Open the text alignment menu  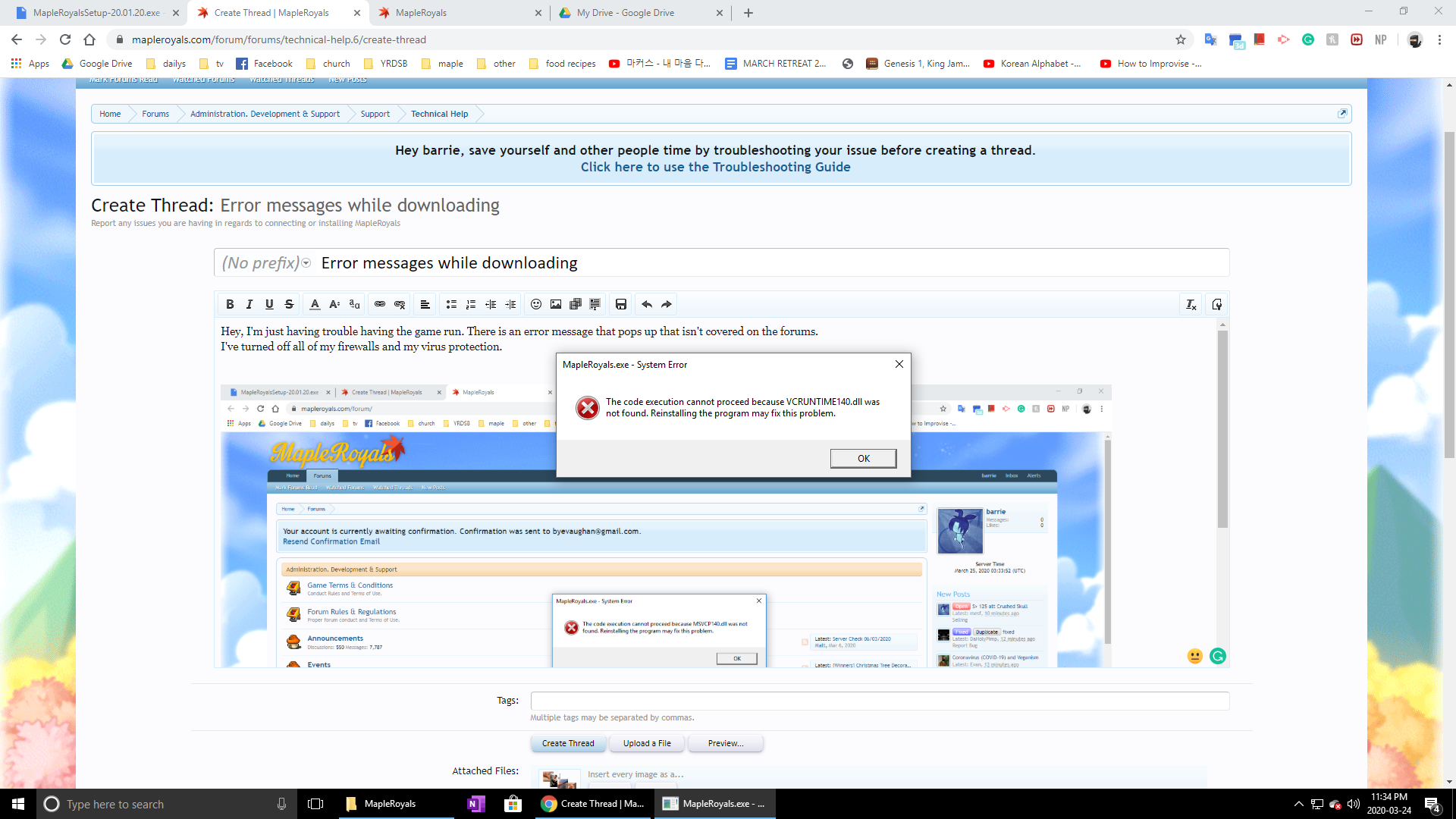pyautogui.click(x=425, y=304)
